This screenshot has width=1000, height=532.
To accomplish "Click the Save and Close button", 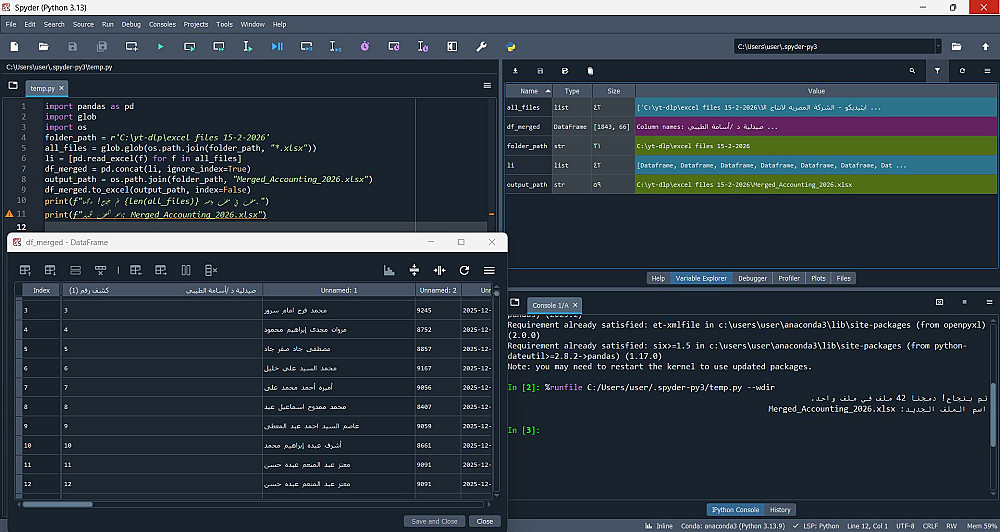I will pyautogui.click(x=434, y=521).
